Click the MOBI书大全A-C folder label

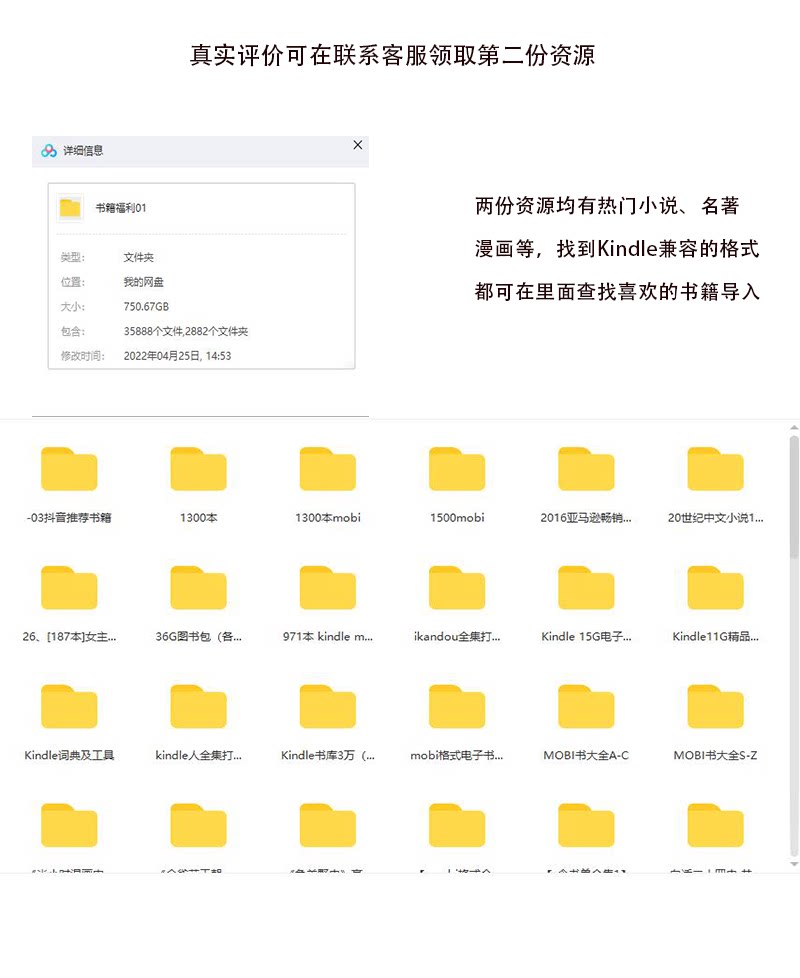[x=586, y=755]
